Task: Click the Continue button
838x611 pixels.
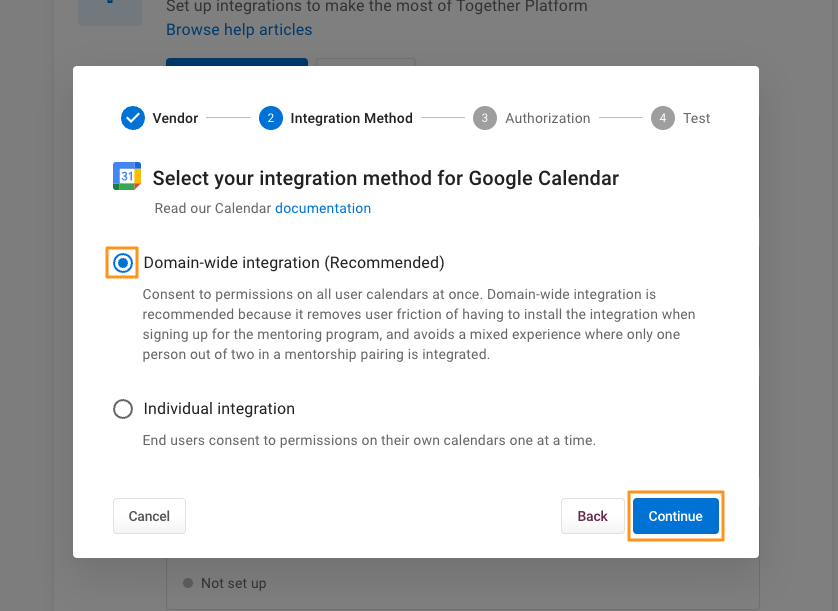Action: (676, 516)
